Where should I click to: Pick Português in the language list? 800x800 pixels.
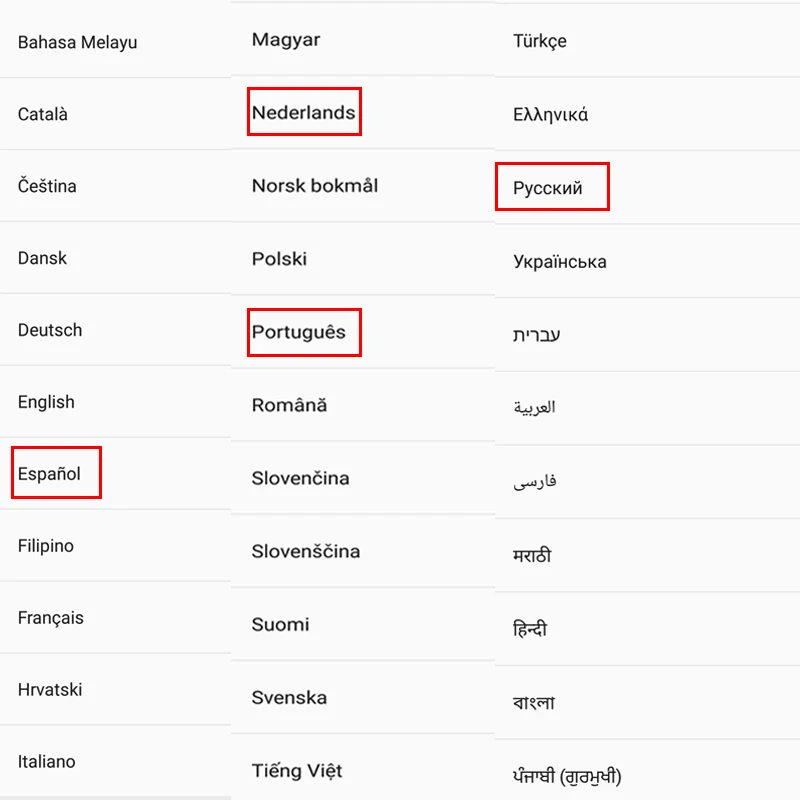point(299,332)
